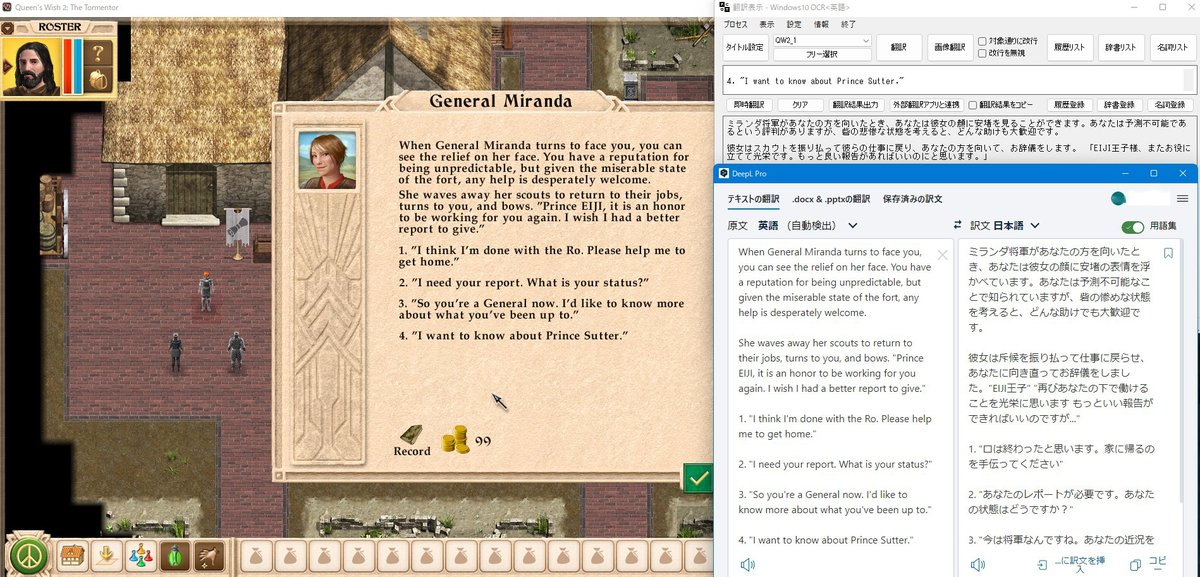Open the 設定 menu
This screenshot has height=577, width=1200.
pyautogui.click(x=794, y=23)
